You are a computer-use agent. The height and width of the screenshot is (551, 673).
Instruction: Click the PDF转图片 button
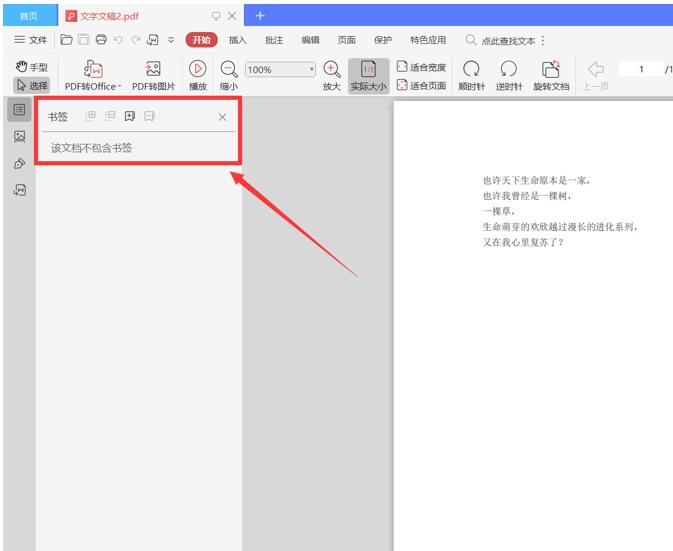coord(153,76)
